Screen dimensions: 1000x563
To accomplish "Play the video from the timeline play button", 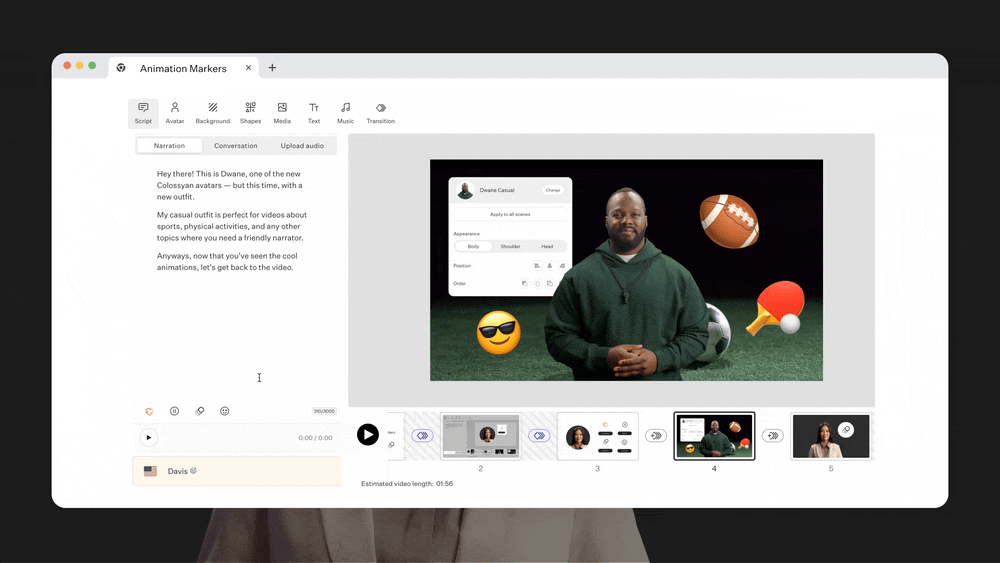I will (x=368, y=434).
